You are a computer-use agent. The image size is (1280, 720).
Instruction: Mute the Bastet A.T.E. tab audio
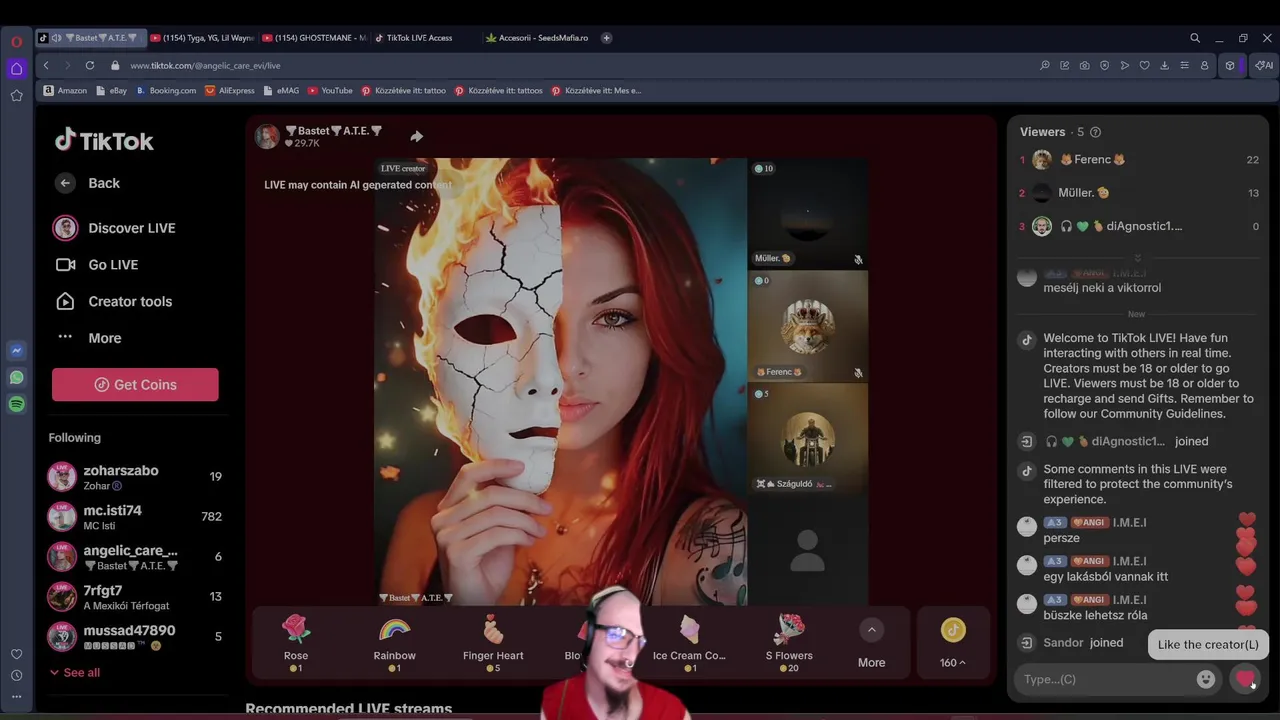pos(57,38)
